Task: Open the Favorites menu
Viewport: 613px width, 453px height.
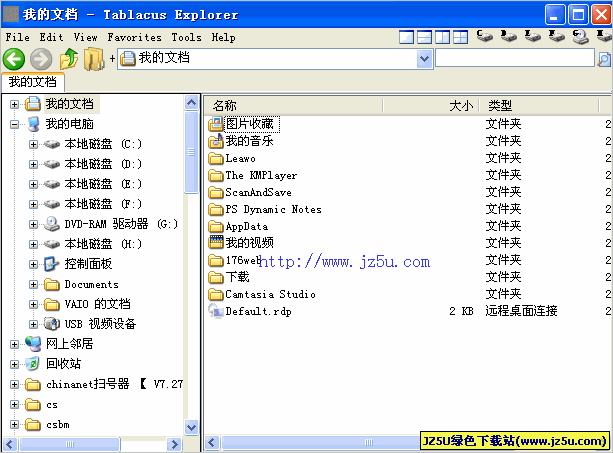Action: pos(134,38)
